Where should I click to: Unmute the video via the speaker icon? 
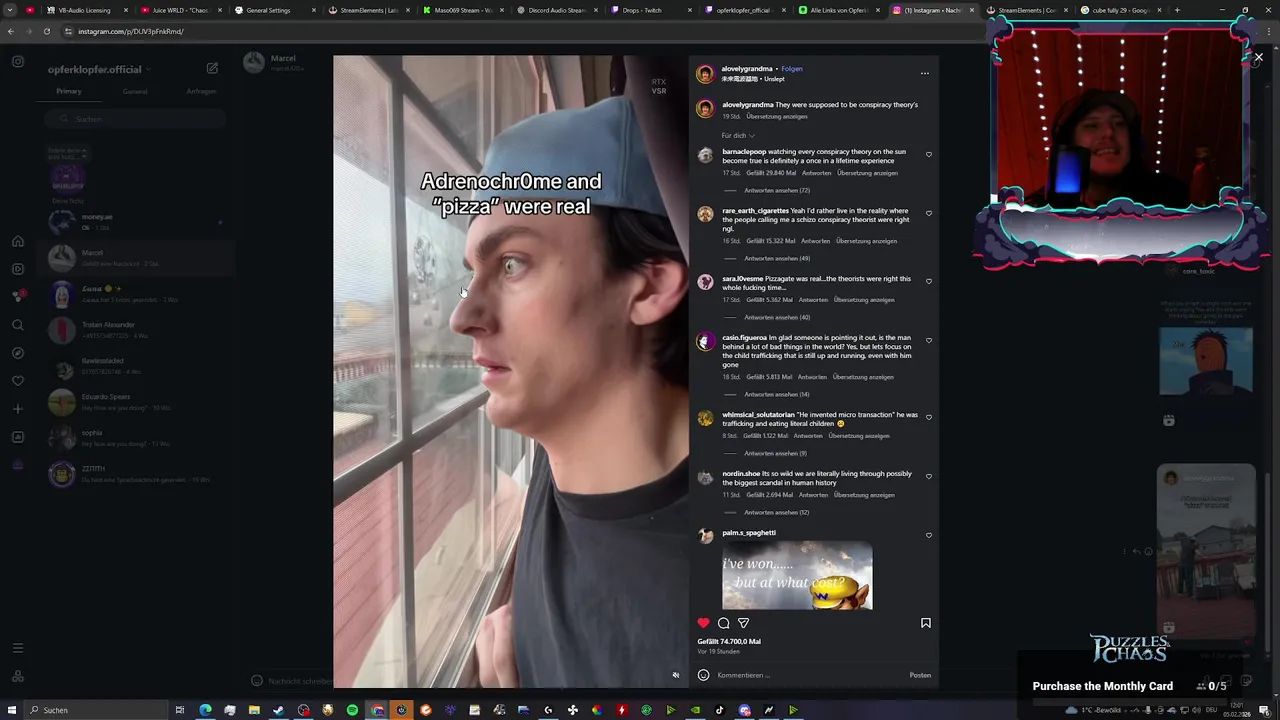(x=675, y=675)
